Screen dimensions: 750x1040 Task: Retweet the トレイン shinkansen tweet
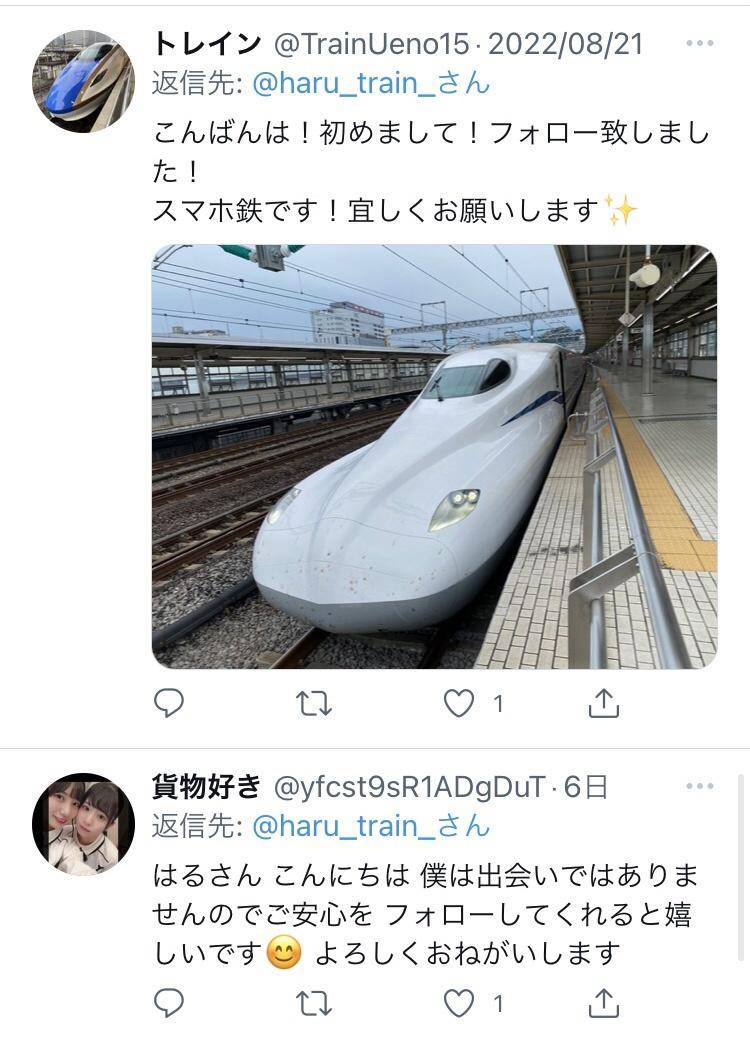314,704
